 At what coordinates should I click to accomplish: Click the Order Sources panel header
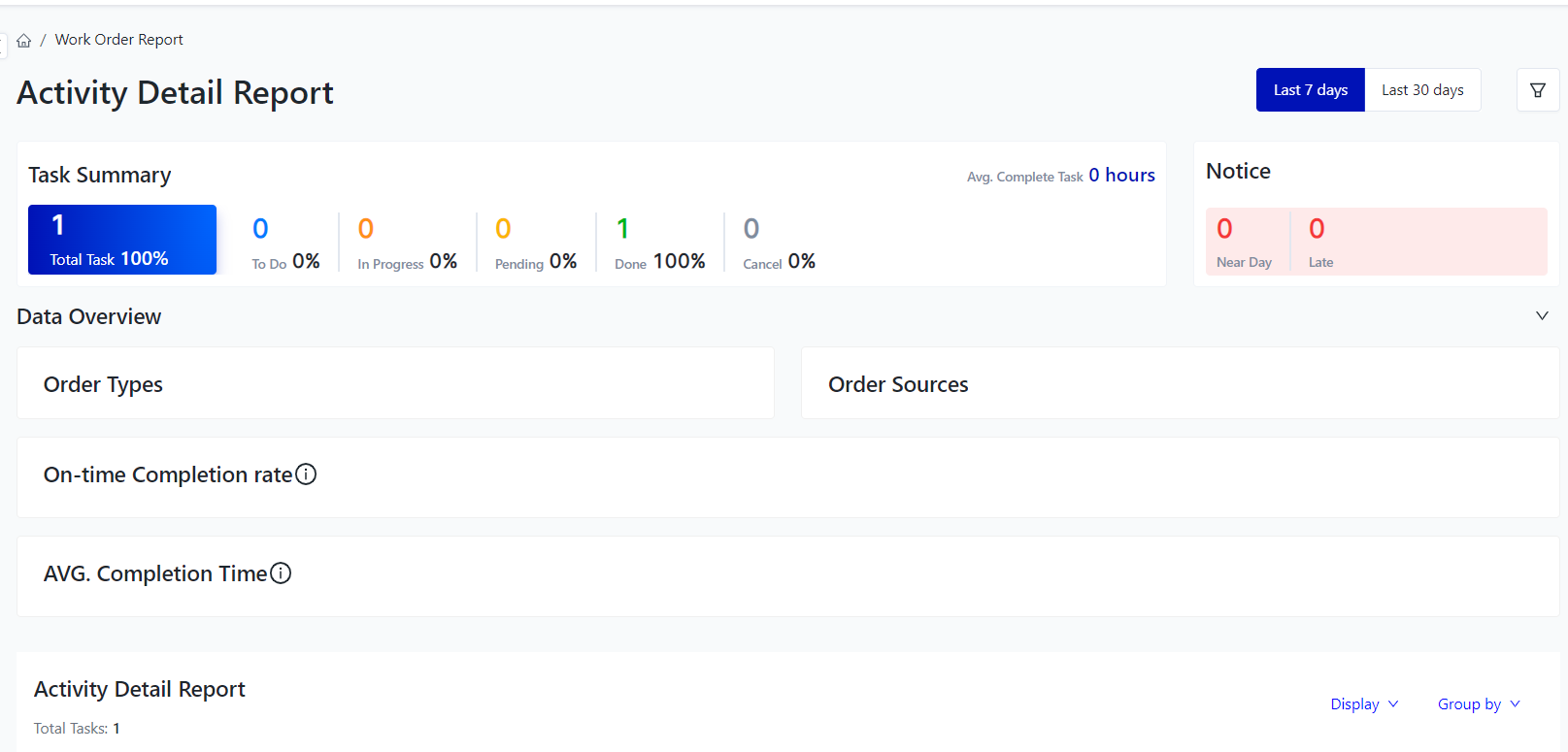(x=898, y=384)
